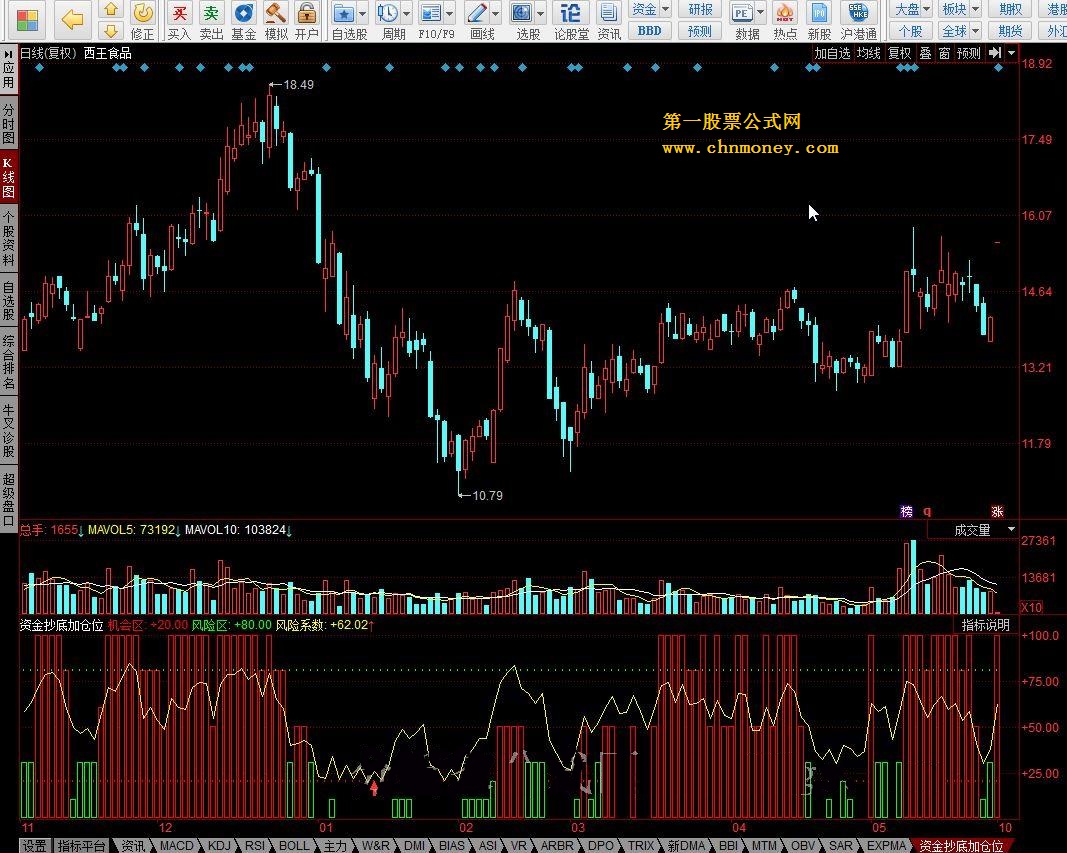Click the 18.49 high price label
The image size is (1067, 853).
point(298,85)
